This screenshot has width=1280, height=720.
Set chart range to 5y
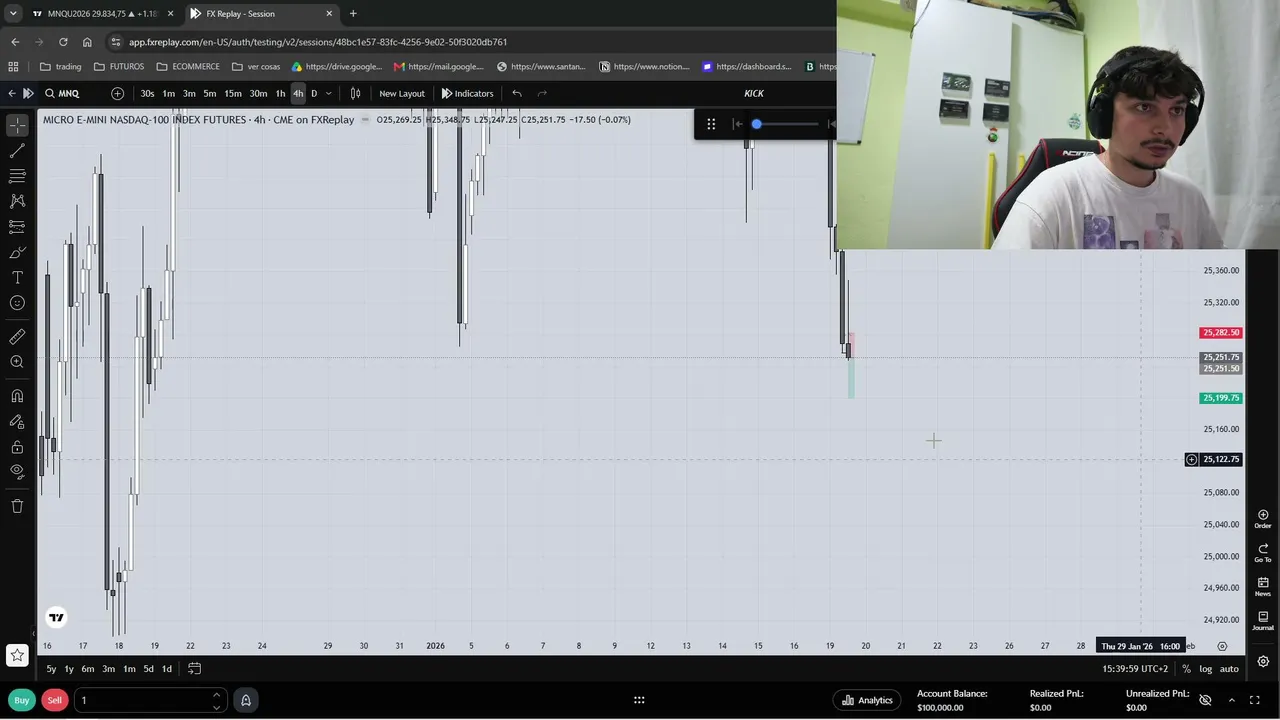51,669
